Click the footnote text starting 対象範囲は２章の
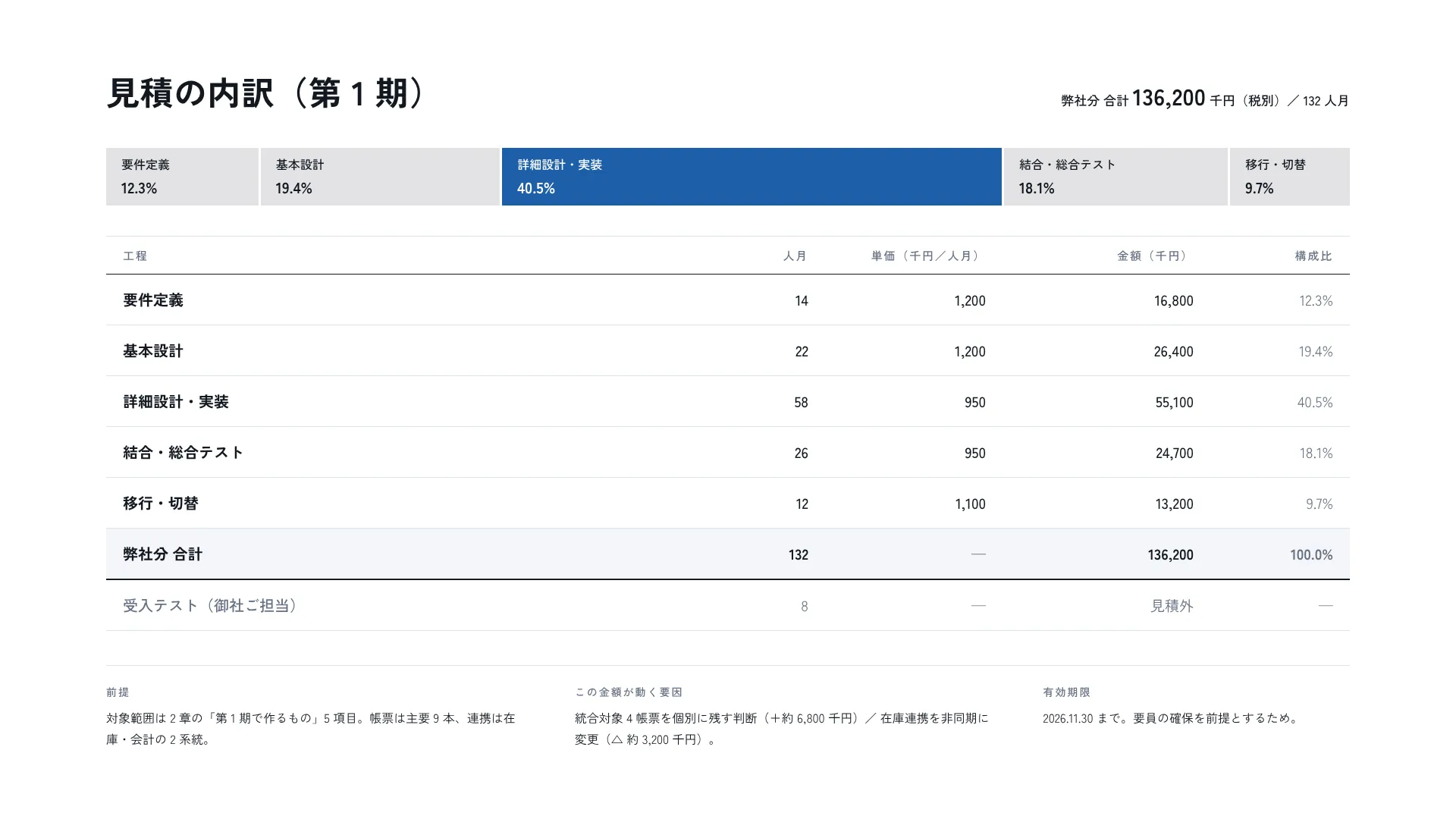Viewport: 1456px width, 819px height. coord(311,729)
